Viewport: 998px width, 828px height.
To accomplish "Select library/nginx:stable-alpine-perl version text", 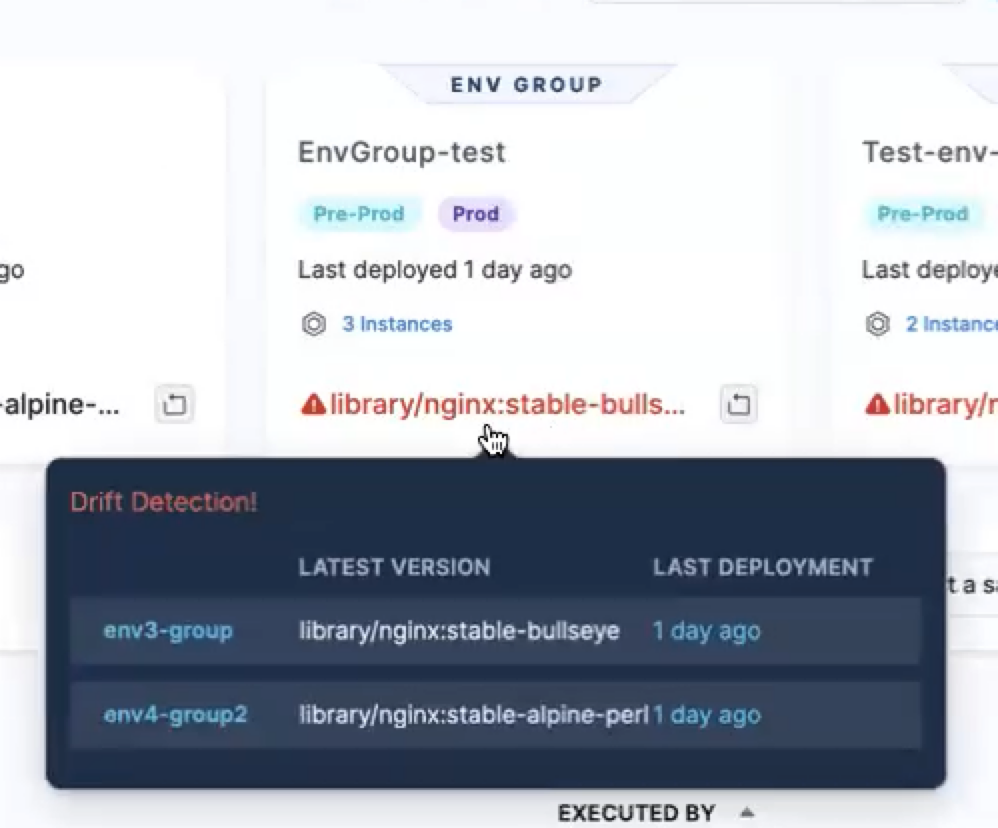I will coord(474,715).
